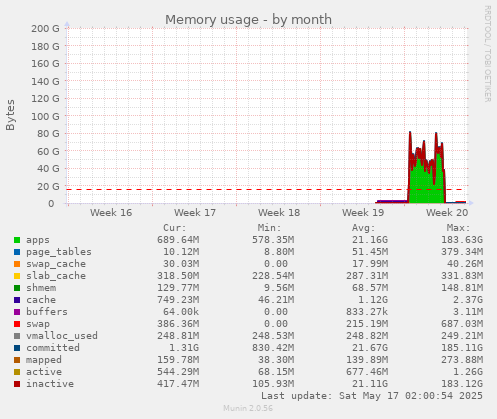The height and width of the screenshot is (419, 497).
Task: Click the apps green legend swatch
Action: click(x=17, y=240)
